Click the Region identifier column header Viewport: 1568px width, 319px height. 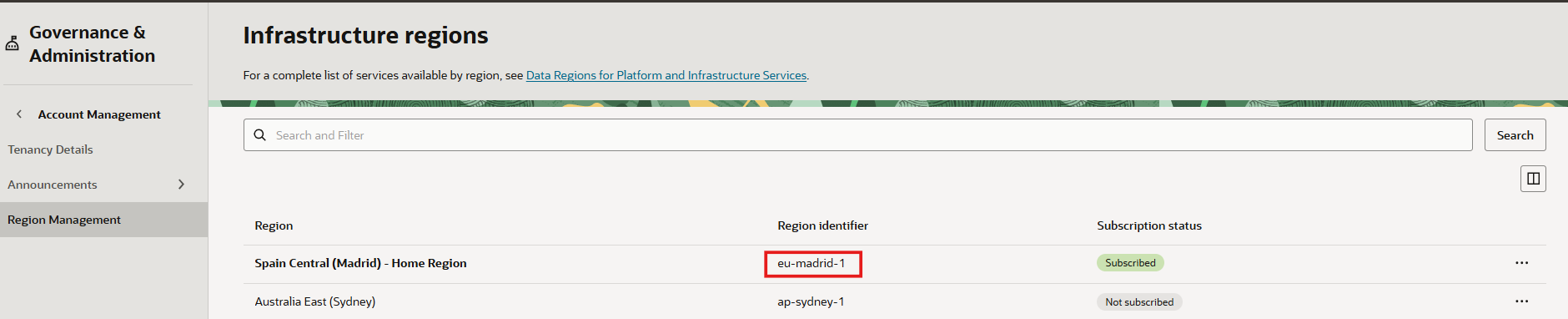[x=822, y=225]
